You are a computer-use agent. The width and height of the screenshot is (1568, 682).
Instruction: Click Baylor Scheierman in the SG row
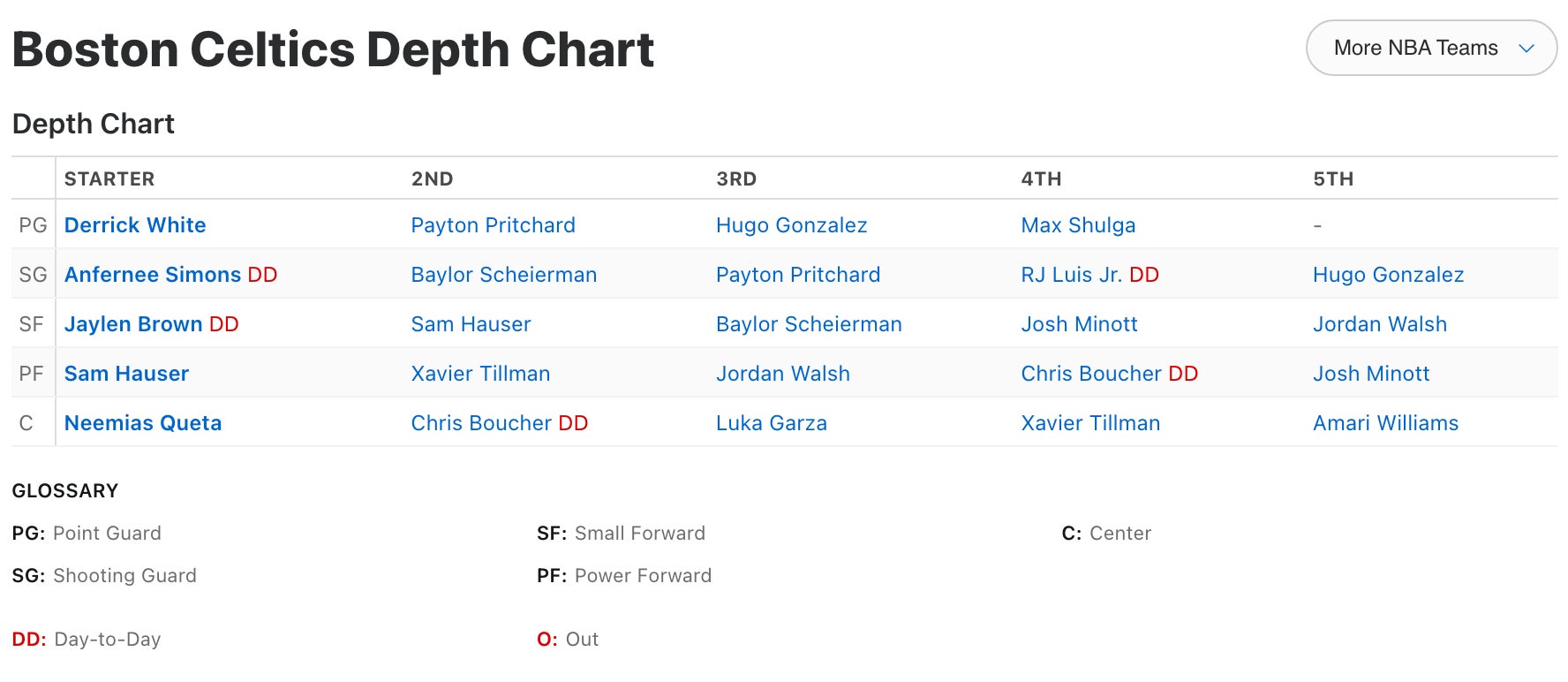coord(503,275)
